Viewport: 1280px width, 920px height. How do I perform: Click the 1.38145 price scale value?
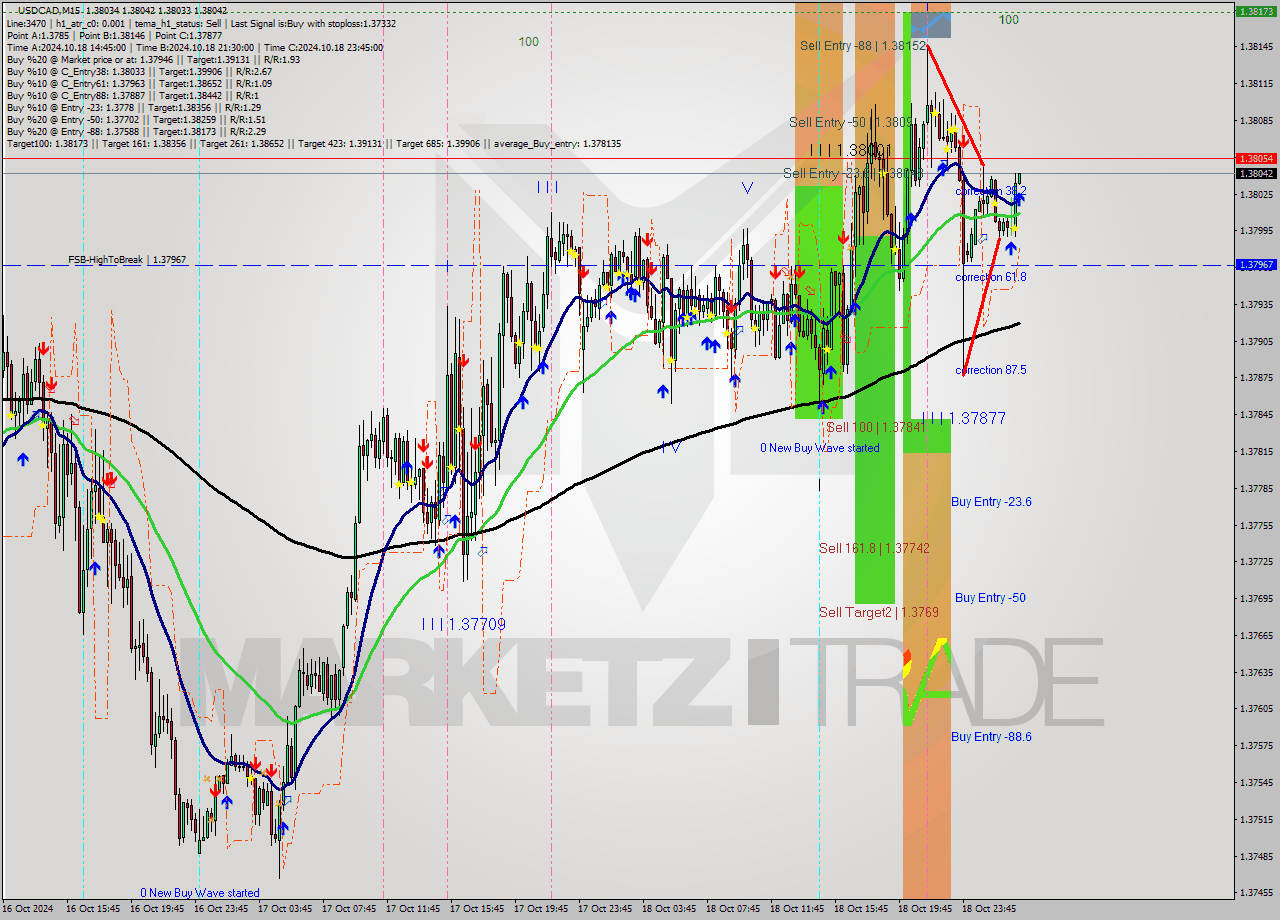[x=1256, y=47]
